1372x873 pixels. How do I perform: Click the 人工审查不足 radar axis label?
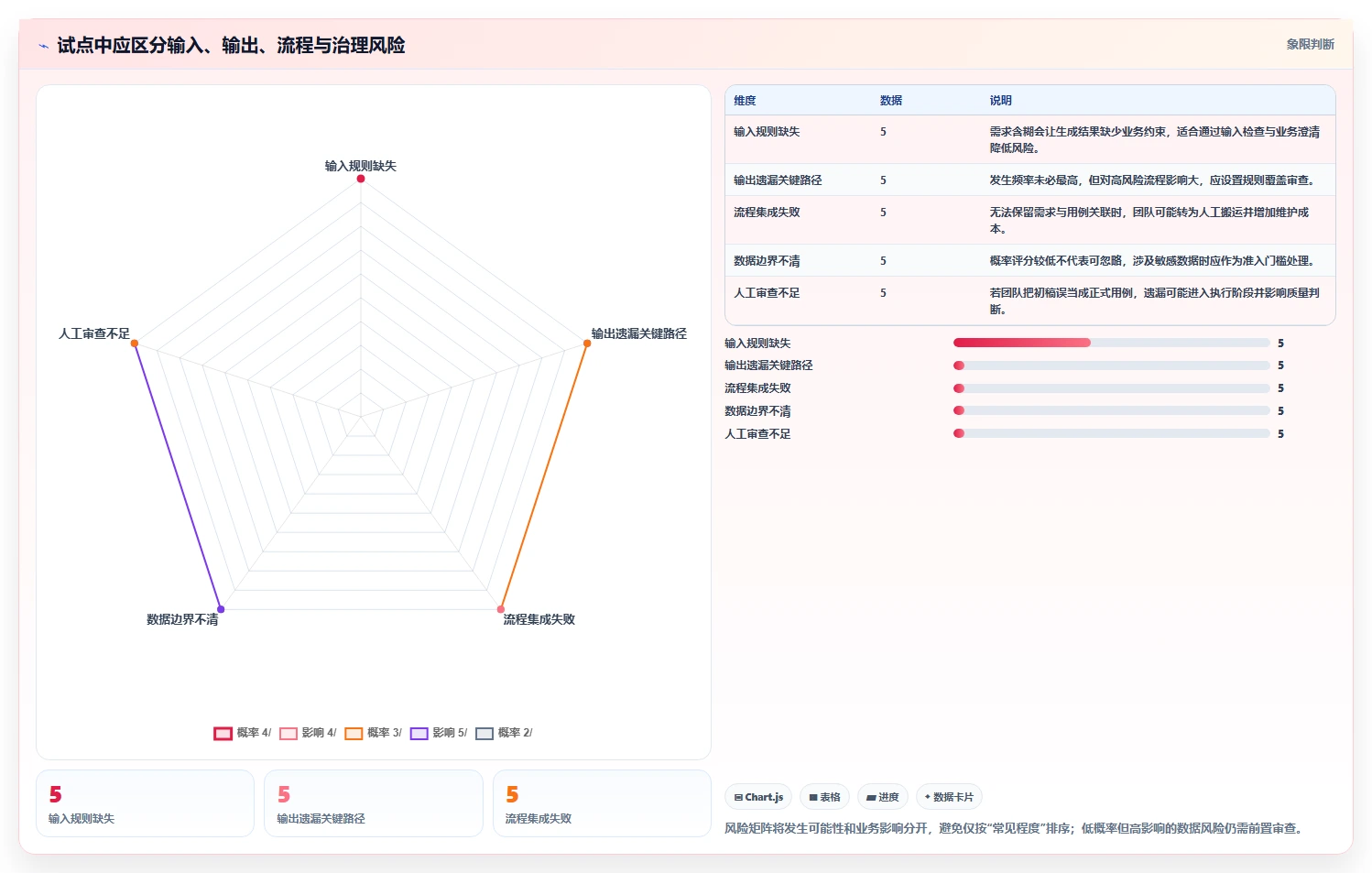click(94, 333)
